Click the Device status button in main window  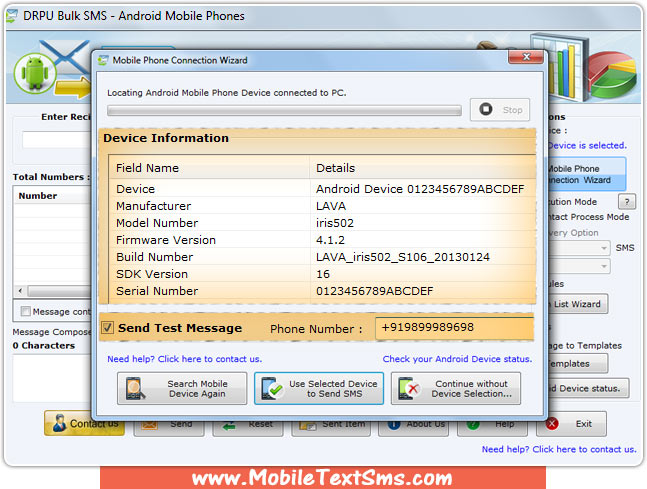pos(589,388)
